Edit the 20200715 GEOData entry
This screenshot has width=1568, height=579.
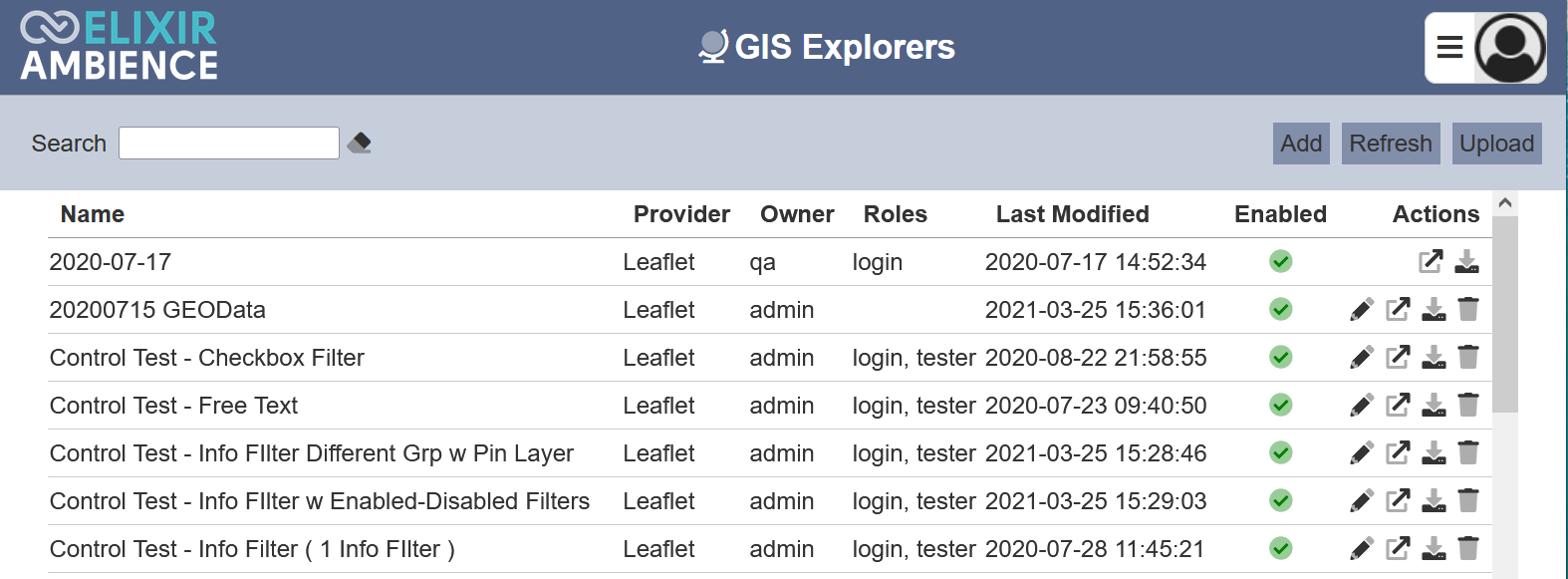(x=1362, y=310)
